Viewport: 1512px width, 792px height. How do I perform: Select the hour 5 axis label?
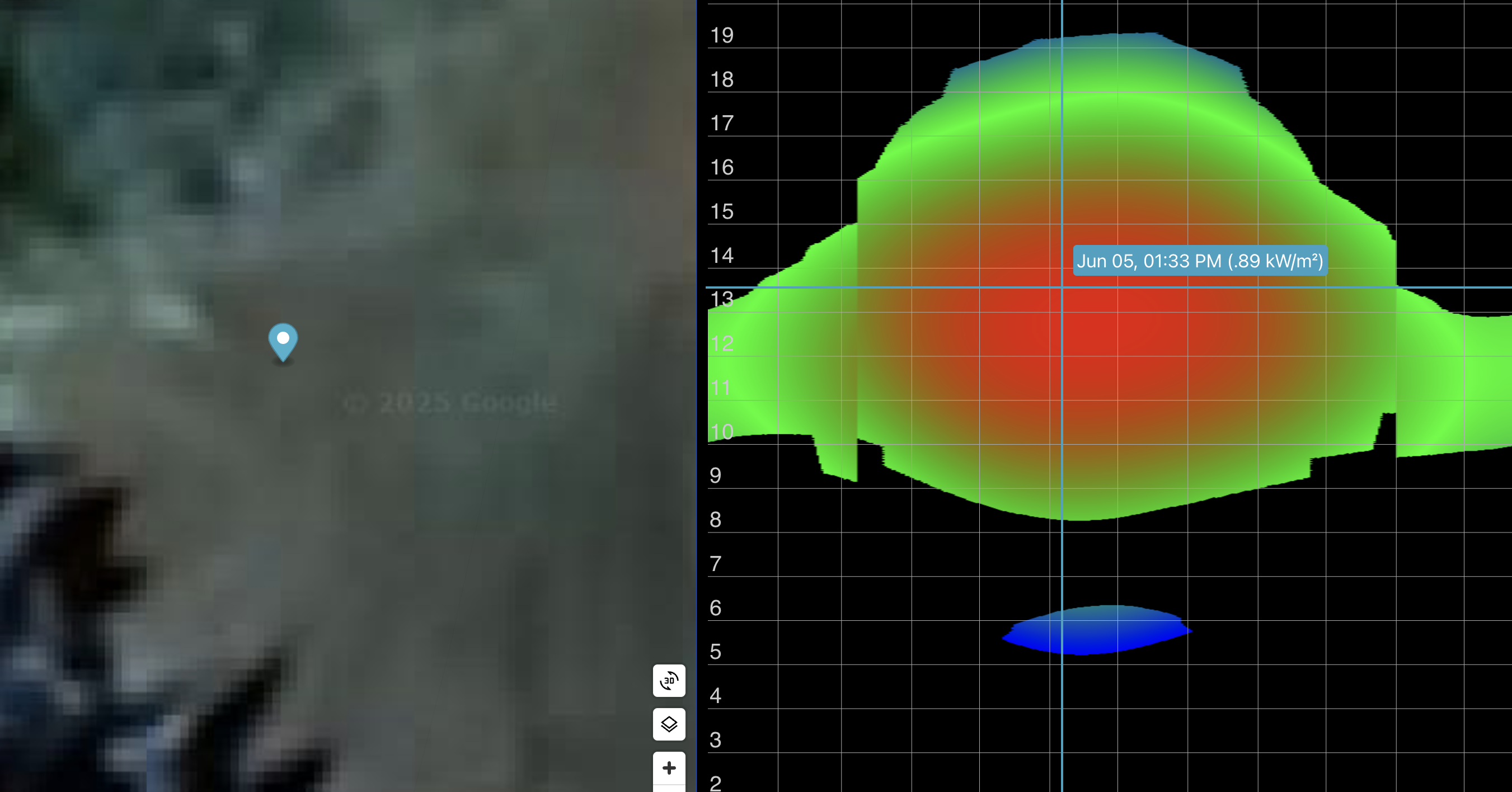pyautogui.click(x=716, y=652)
